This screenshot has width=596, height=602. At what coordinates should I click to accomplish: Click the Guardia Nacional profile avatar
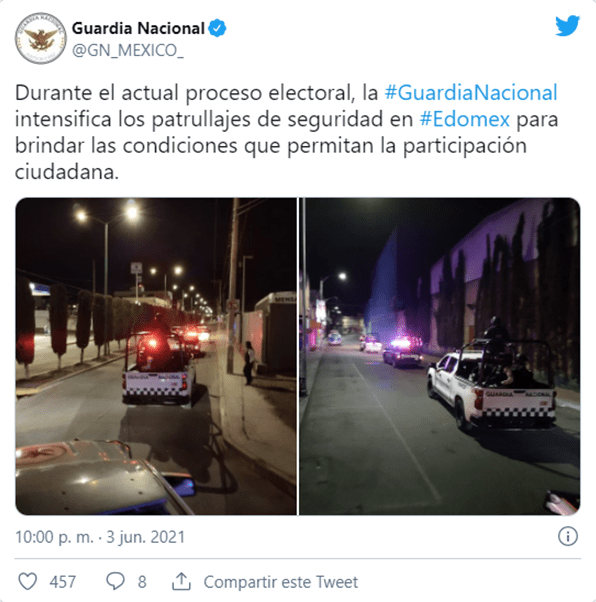pos(40,38)
